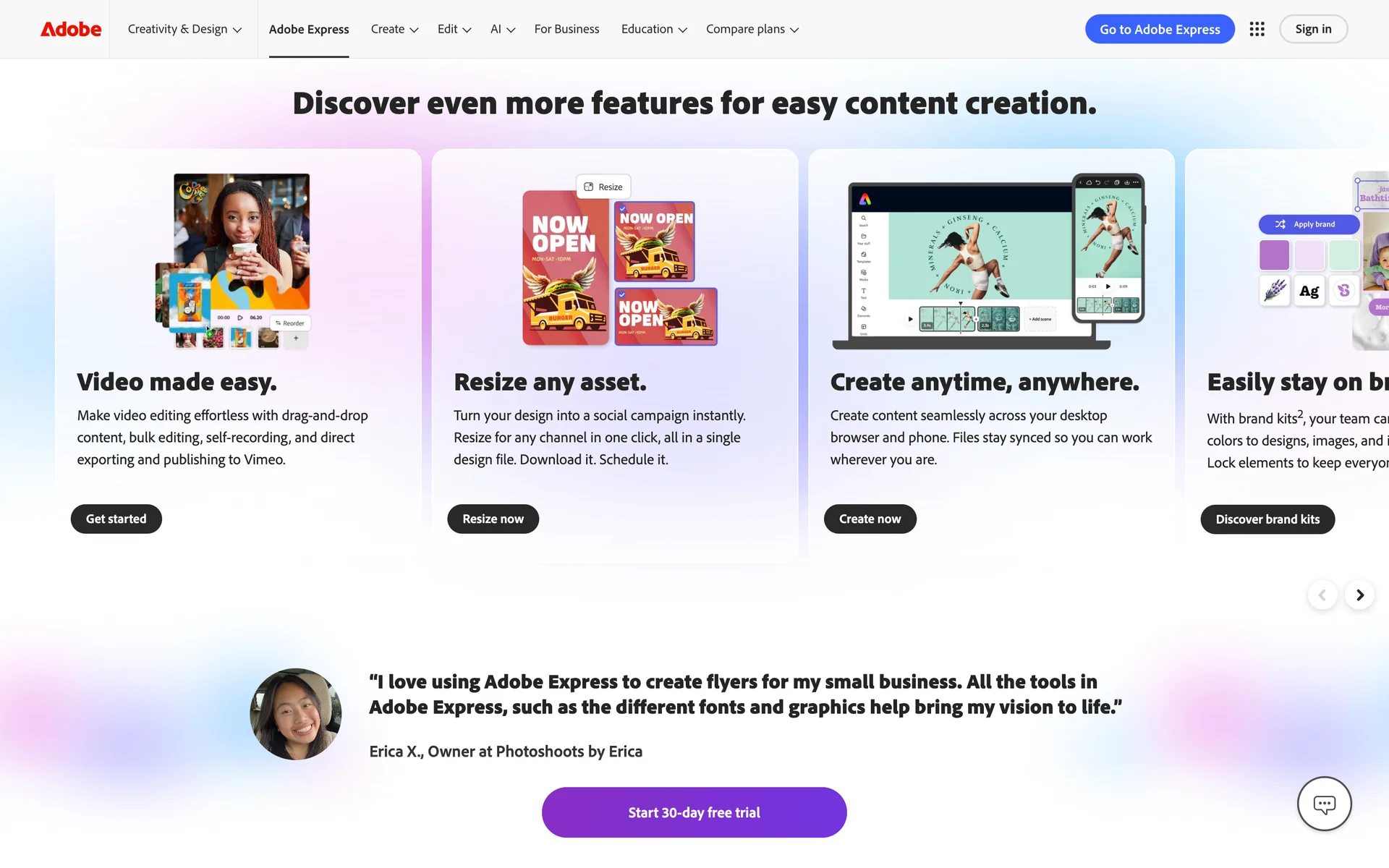Click Erica's profile photo
Image resolution: width=1389 pixels, height=868 pixels.
coord(296,714)
